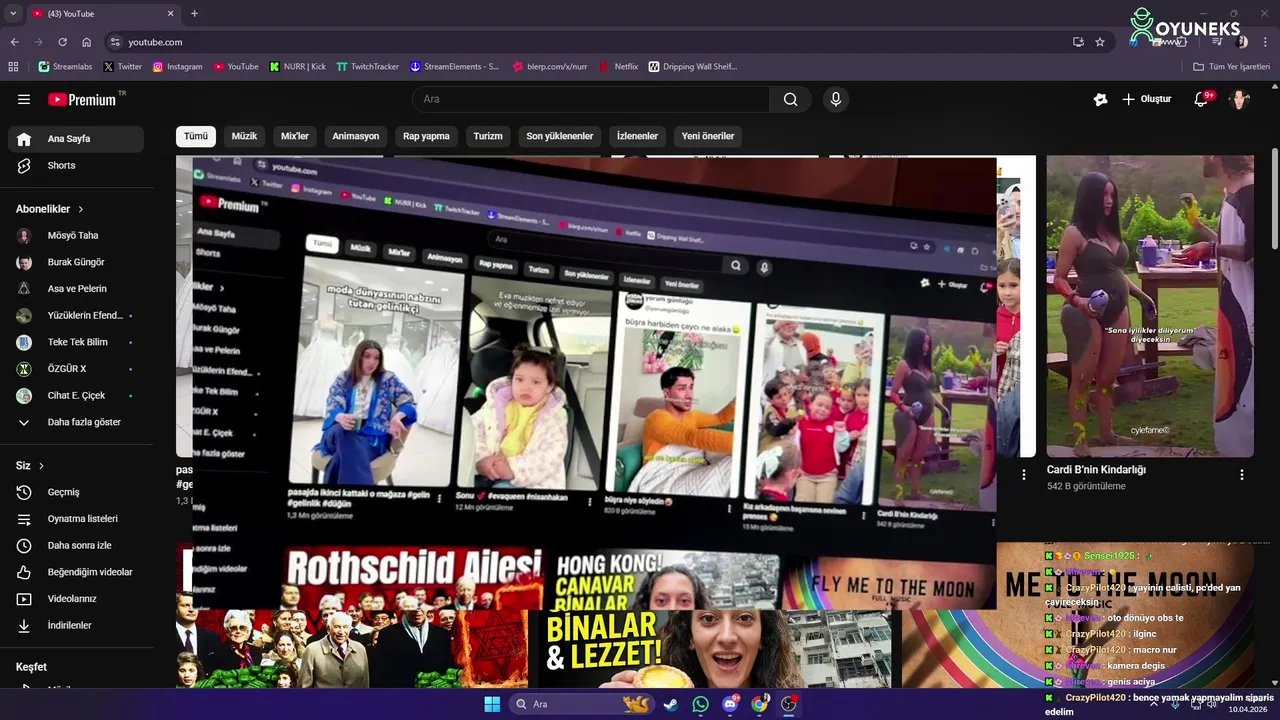Open Netflix bookmark
1280x720 pixels.
click(x=618, y=67)
